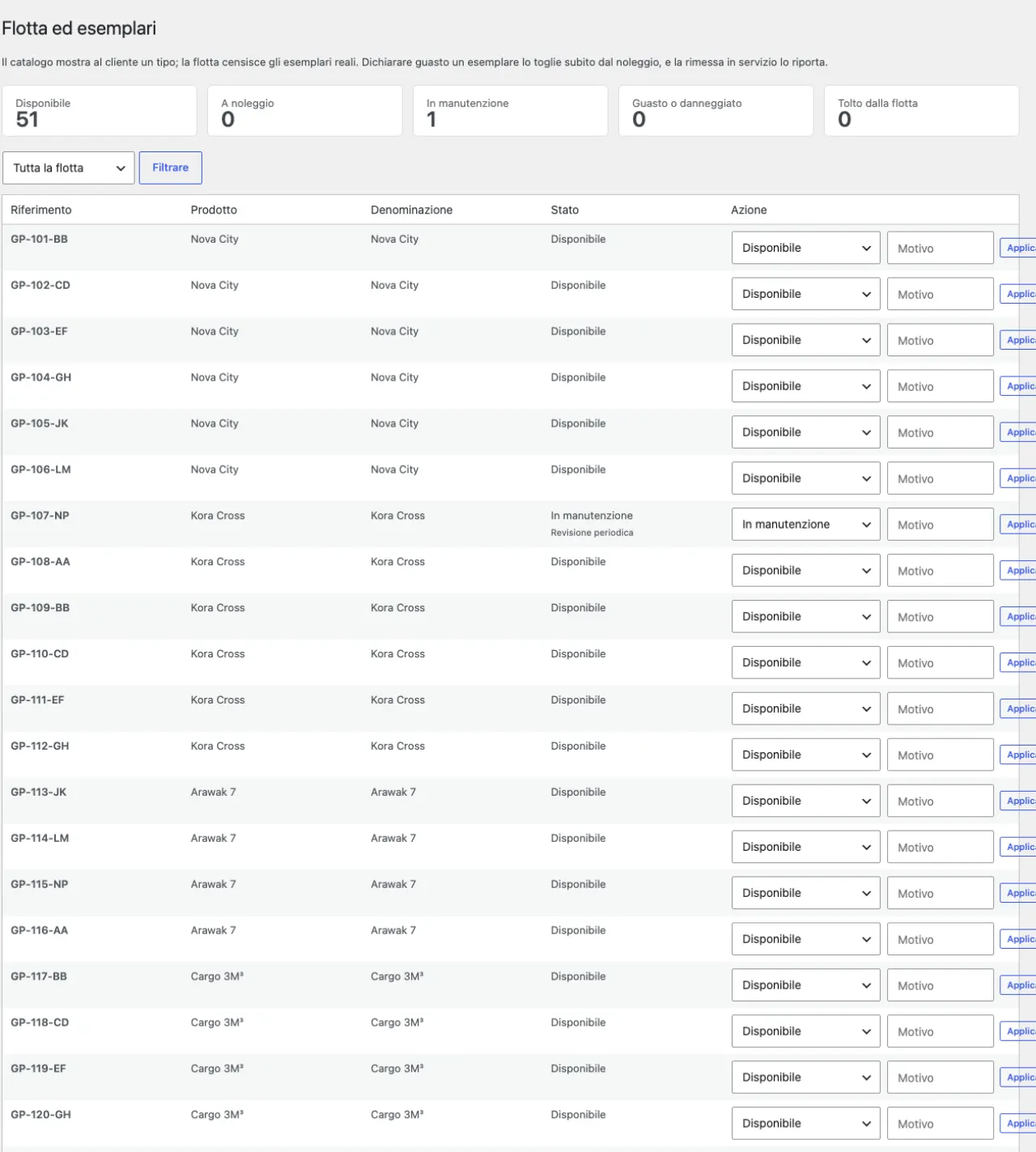Click Flotta ed esemplari page heading
This screenshot has width=1036, height=1152.
[79, 28]
